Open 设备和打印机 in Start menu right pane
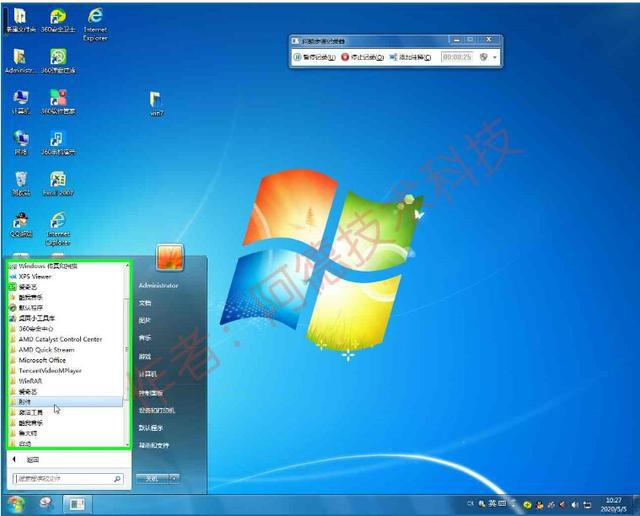 coord(157,410)
